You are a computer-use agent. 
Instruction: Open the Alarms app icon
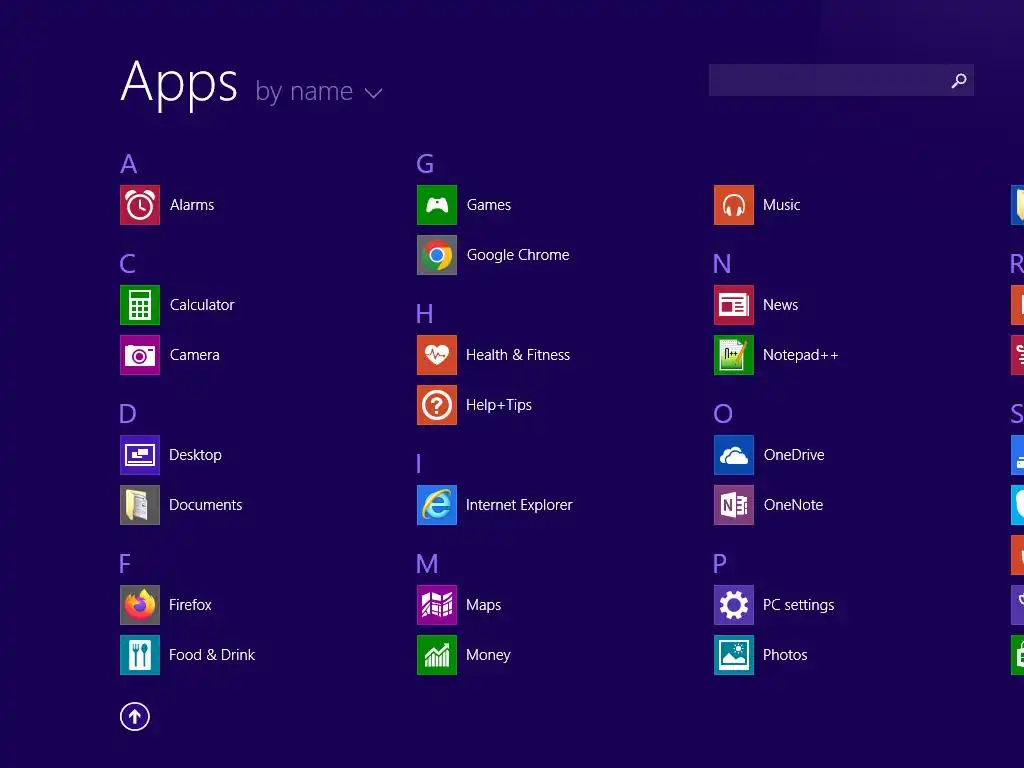[140, 205]
